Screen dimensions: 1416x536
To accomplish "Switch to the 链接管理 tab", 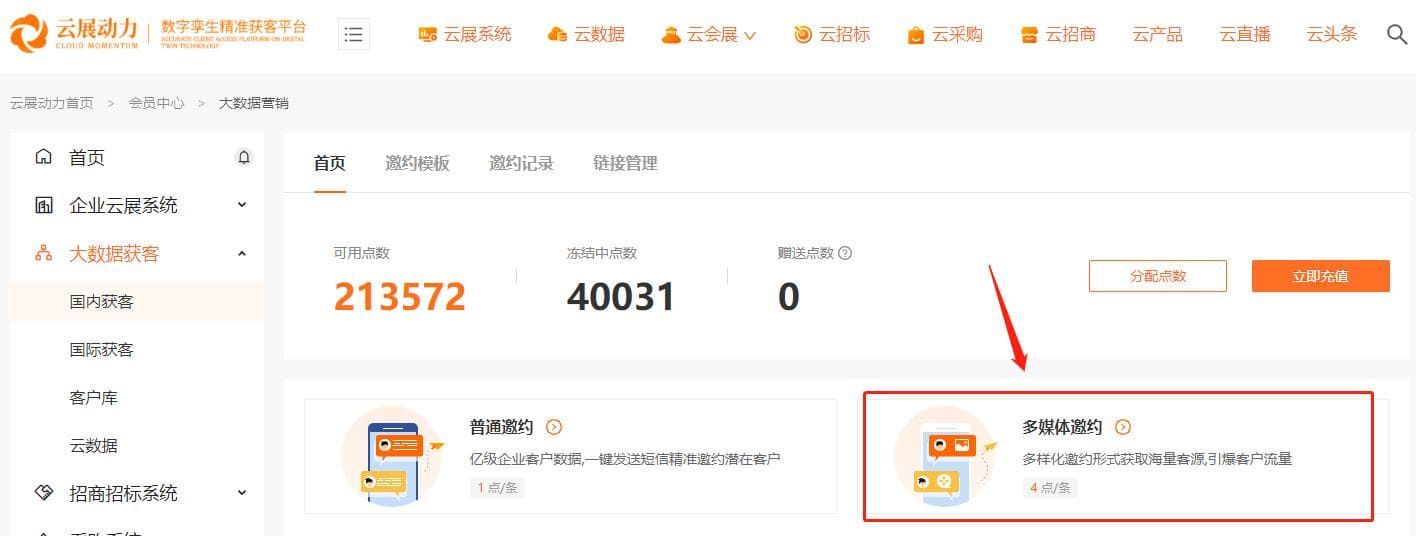I will click(x=625, y=163).
